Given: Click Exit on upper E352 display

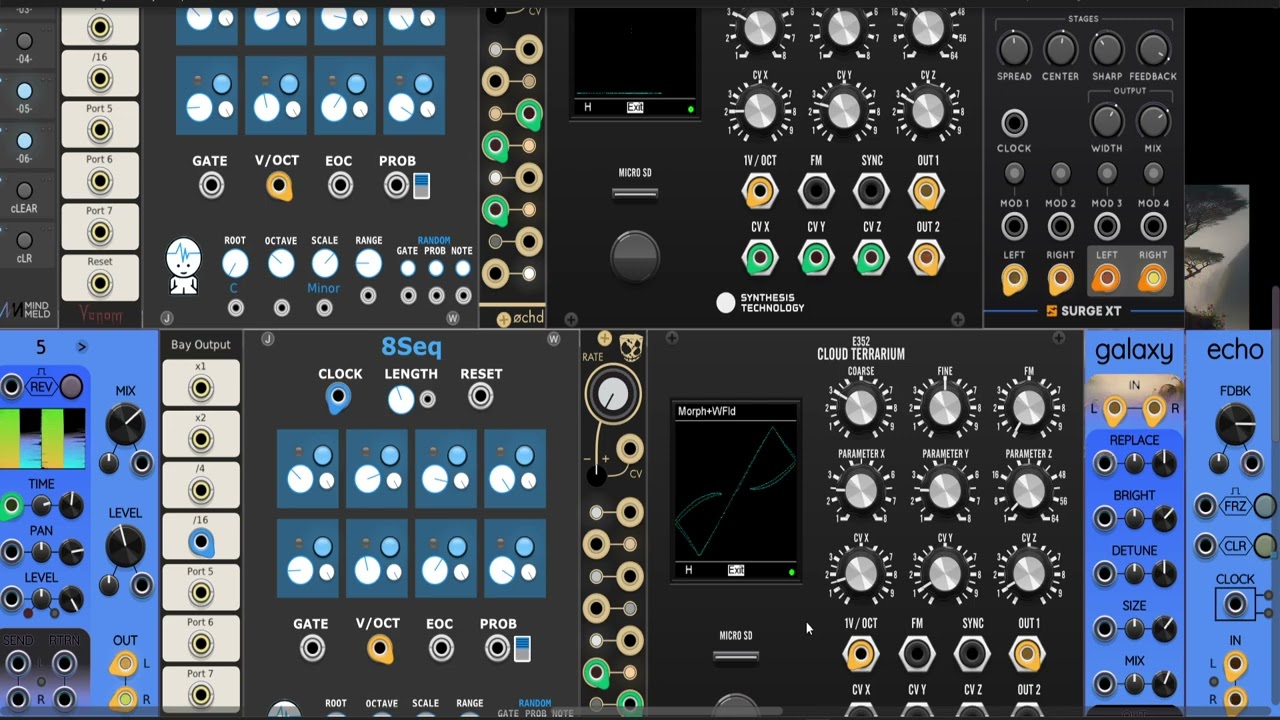Looking at the screenshot, I should click(635, 107).
